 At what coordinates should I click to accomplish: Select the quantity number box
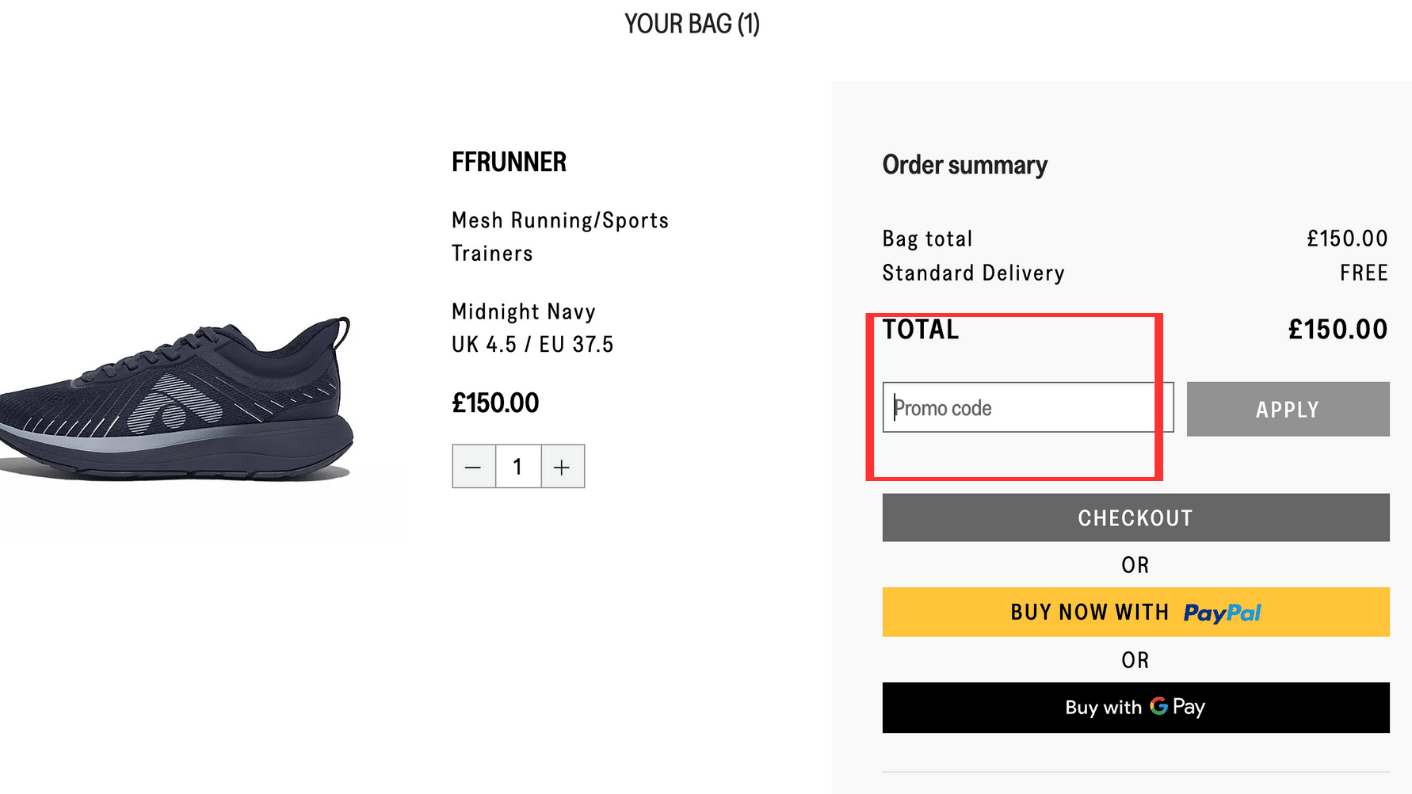tap(518, 466)
